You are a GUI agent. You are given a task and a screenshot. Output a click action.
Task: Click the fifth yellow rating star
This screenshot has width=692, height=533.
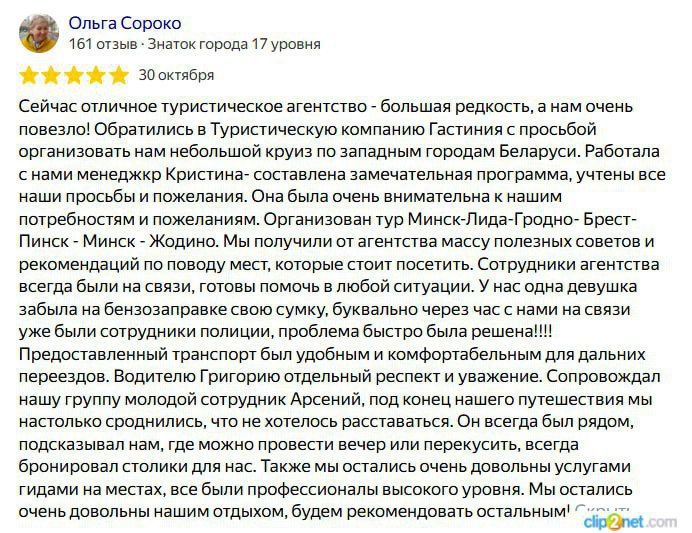[118, 75]
